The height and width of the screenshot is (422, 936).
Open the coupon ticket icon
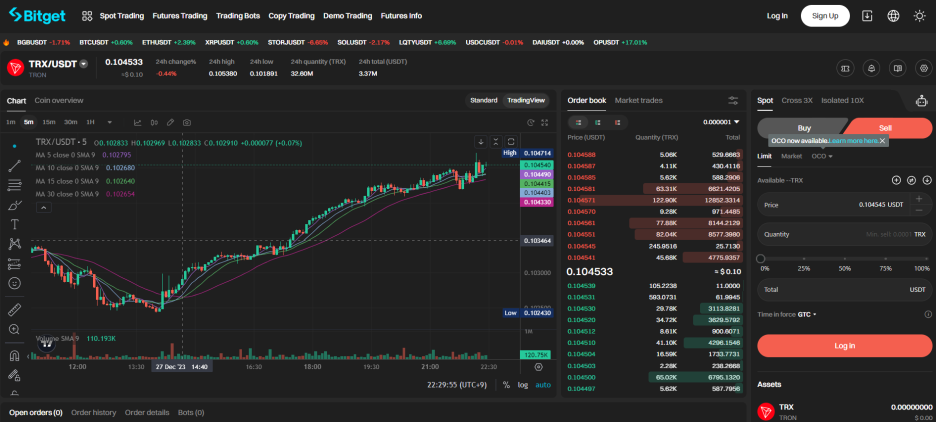click(x=845, y=68)
